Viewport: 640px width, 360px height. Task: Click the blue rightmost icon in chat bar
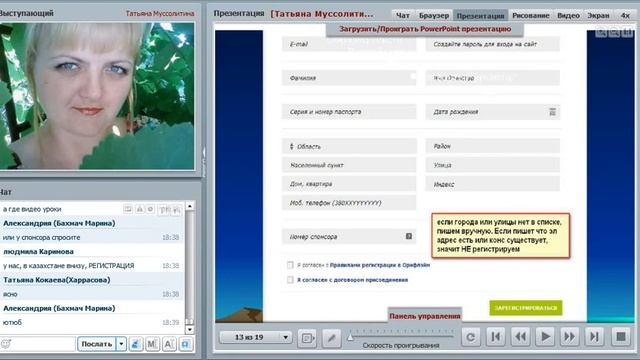(185, 344)
